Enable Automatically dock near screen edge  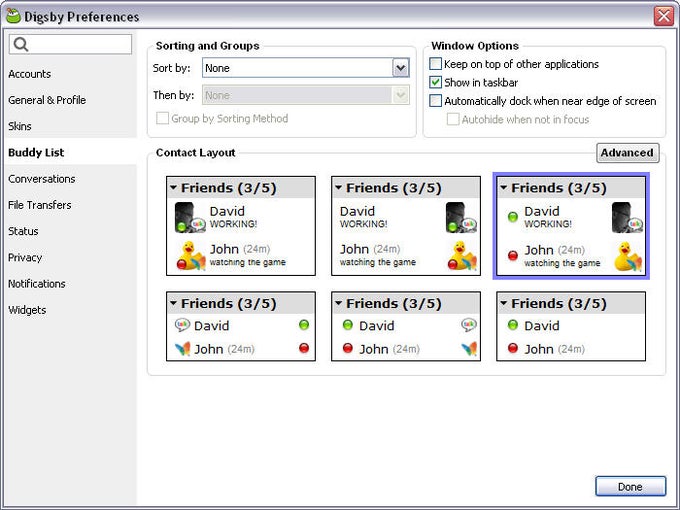(x=435, y=101)
